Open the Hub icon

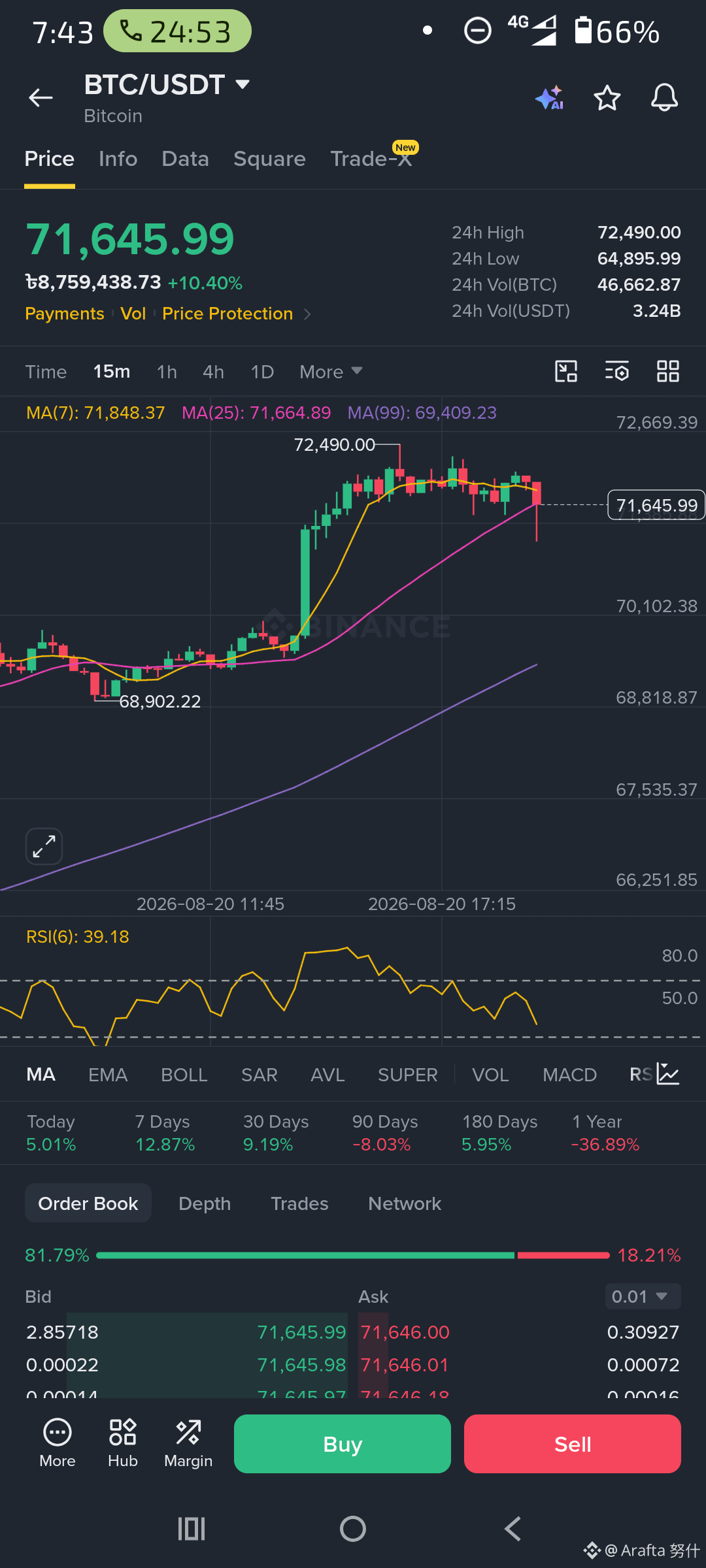[x=123, y=1443]
